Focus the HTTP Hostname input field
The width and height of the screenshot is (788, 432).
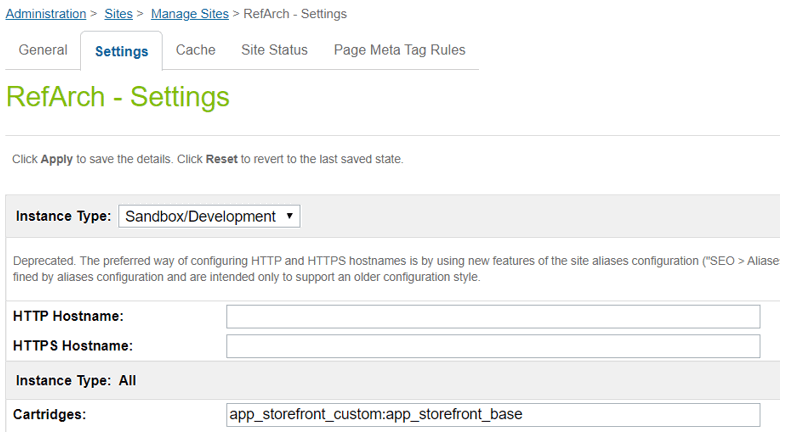(x=493, y=316)
